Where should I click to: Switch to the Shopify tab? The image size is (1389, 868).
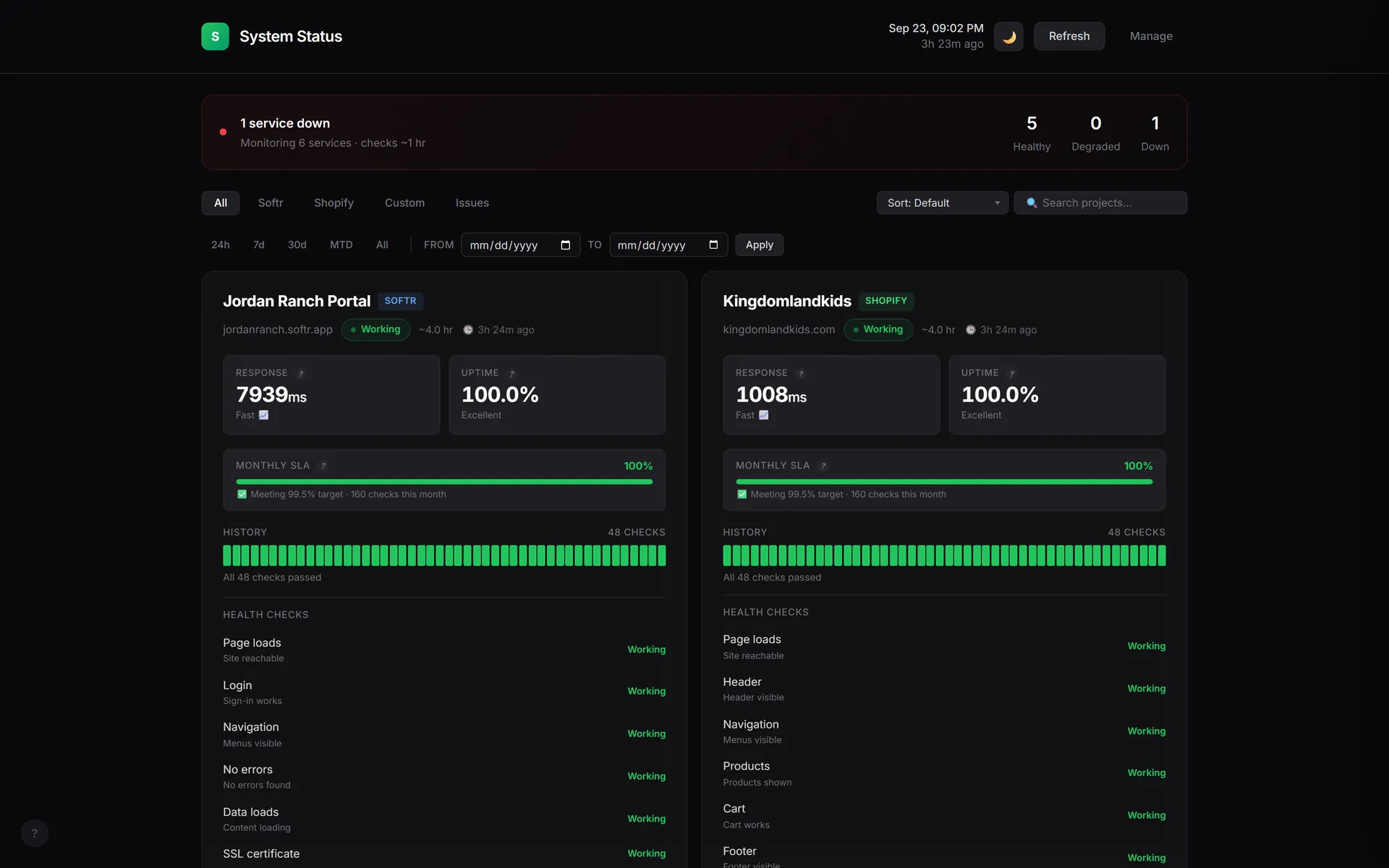(334, 203)
